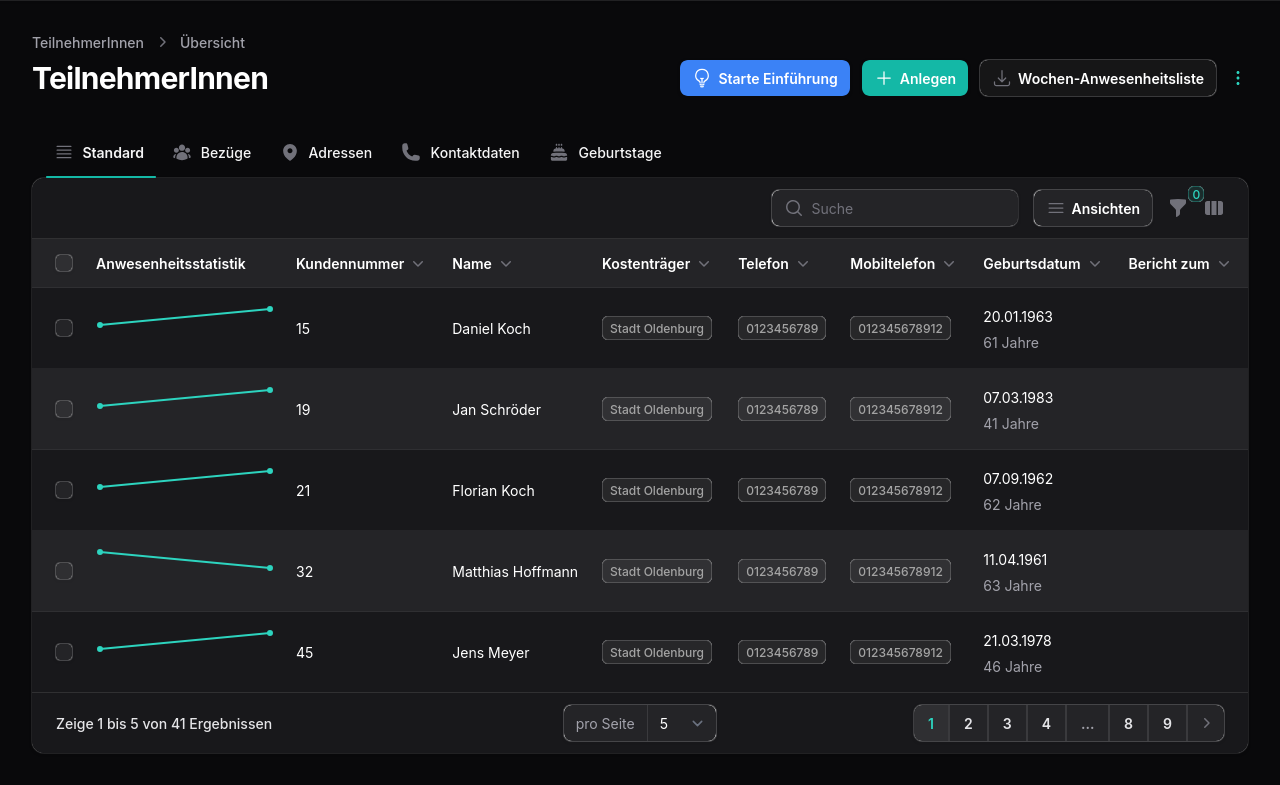Viewport: 1280px width, 785px height.
Task: Open the pro Seite results dropdown
Action: tap(682, 723)
